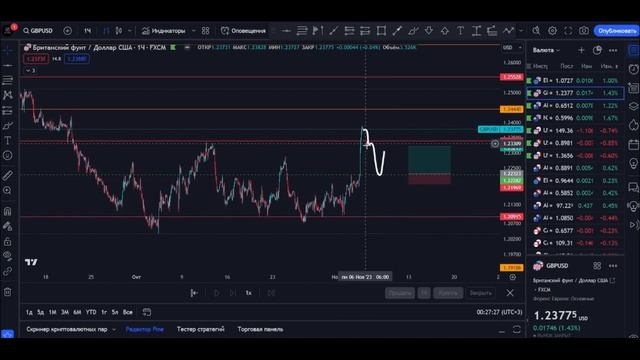Select the crosshair cursor tool in left sidebar
The image size is (640, 360).
coord(8,50)
